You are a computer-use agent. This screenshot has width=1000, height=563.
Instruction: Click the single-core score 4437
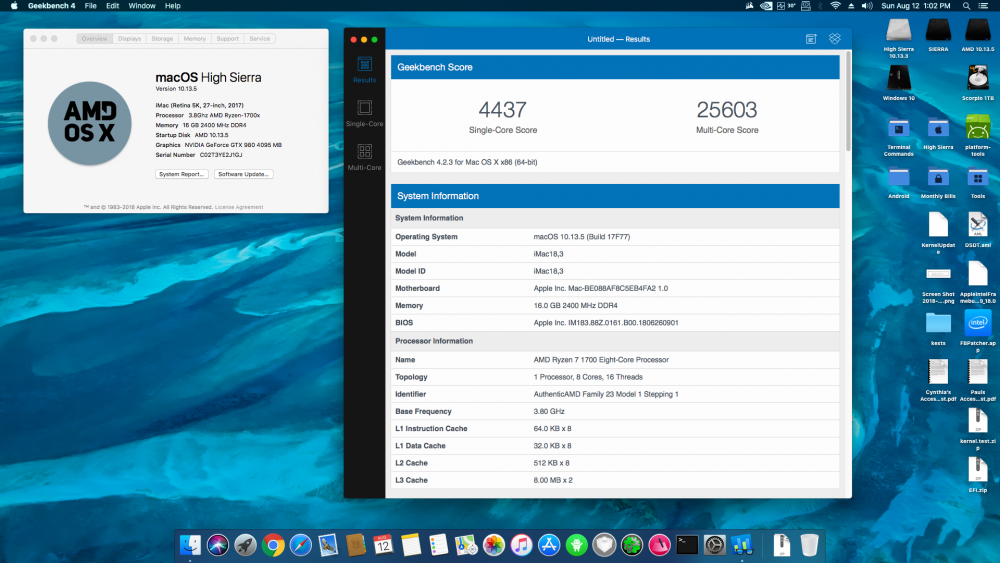[x=503, y=110]
